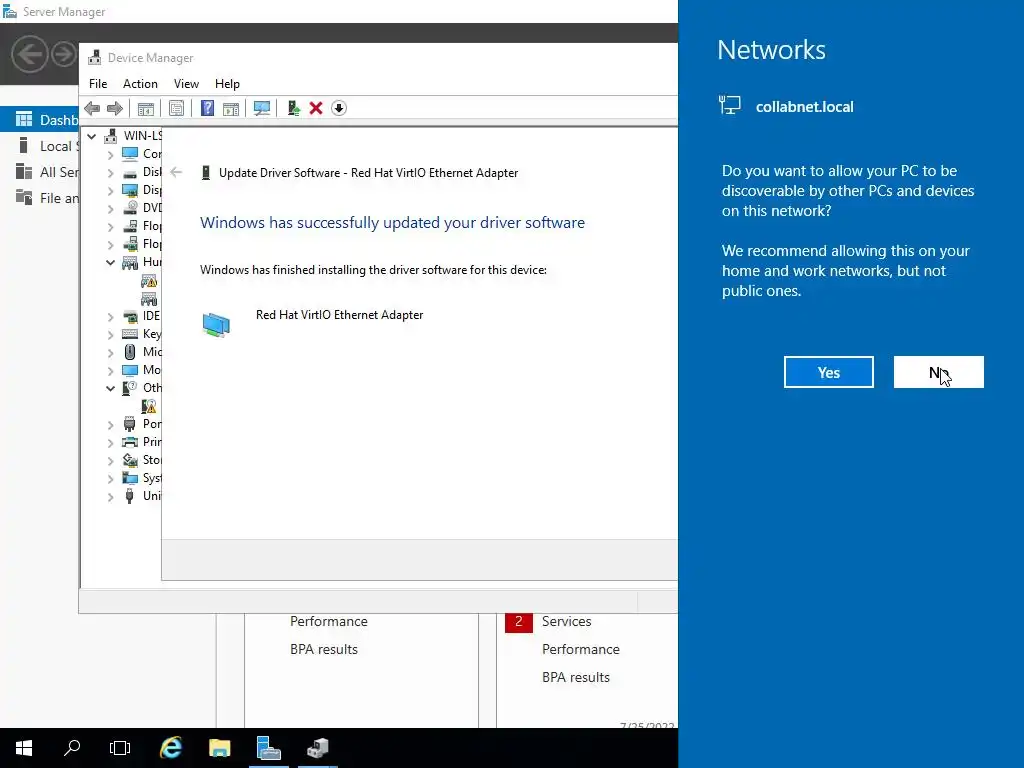1024x768 pixels.
Task: Click the taskbar Search magnifier icon
Action: pyautogui.click(x=72, y=748)
